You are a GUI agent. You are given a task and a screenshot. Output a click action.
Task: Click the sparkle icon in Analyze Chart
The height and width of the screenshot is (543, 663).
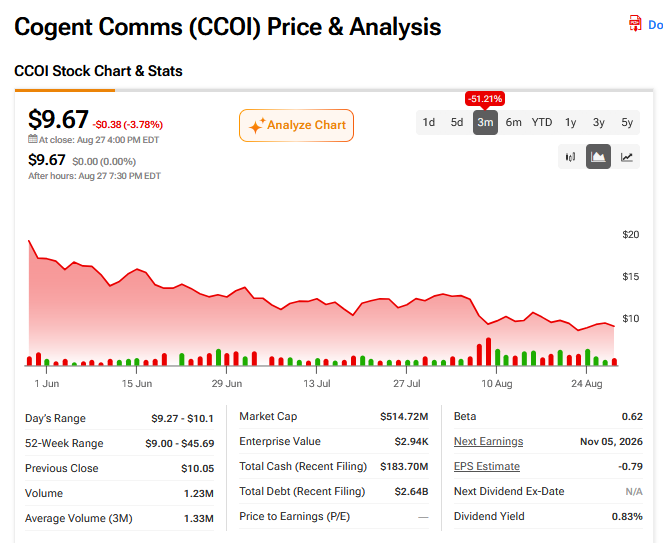(257, 126)
